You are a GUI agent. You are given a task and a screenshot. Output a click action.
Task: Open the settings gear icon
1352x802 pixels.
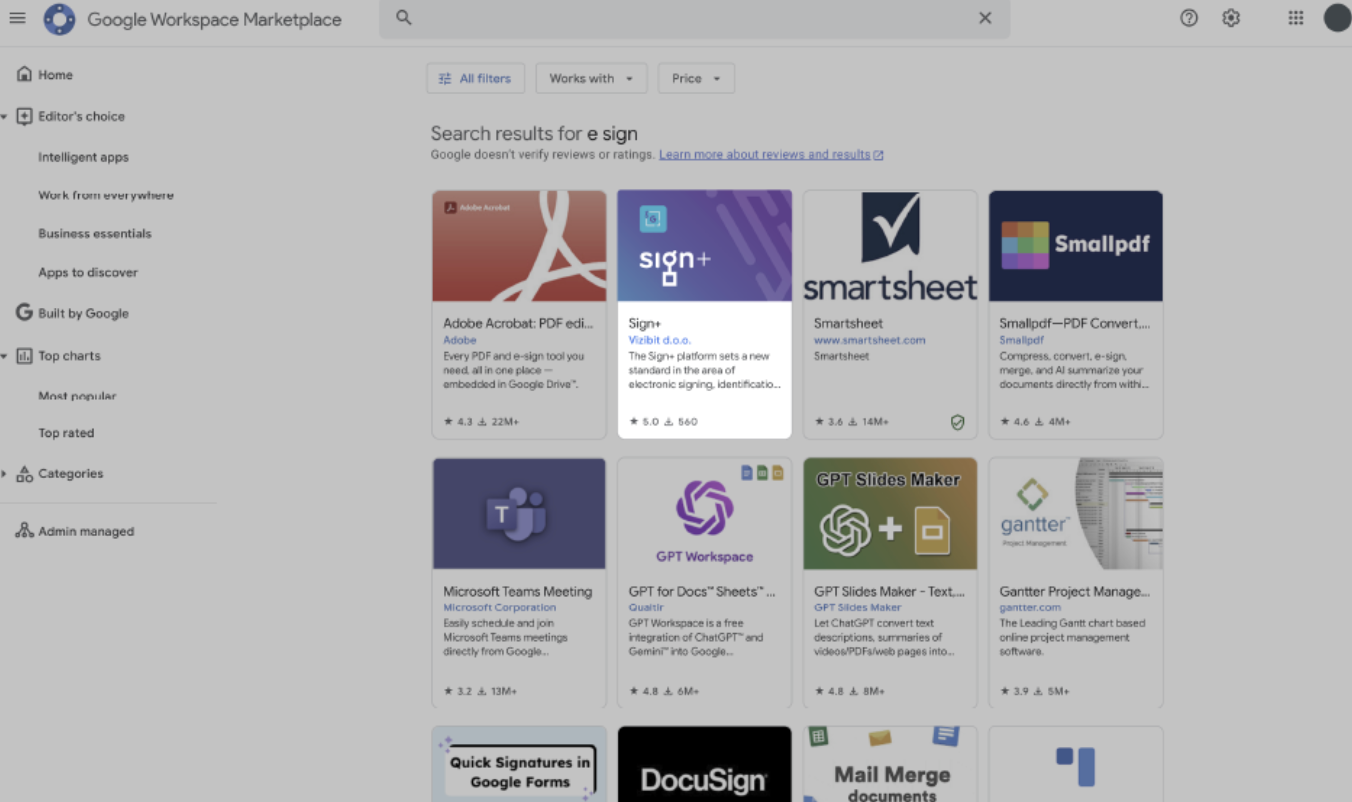1231,18
